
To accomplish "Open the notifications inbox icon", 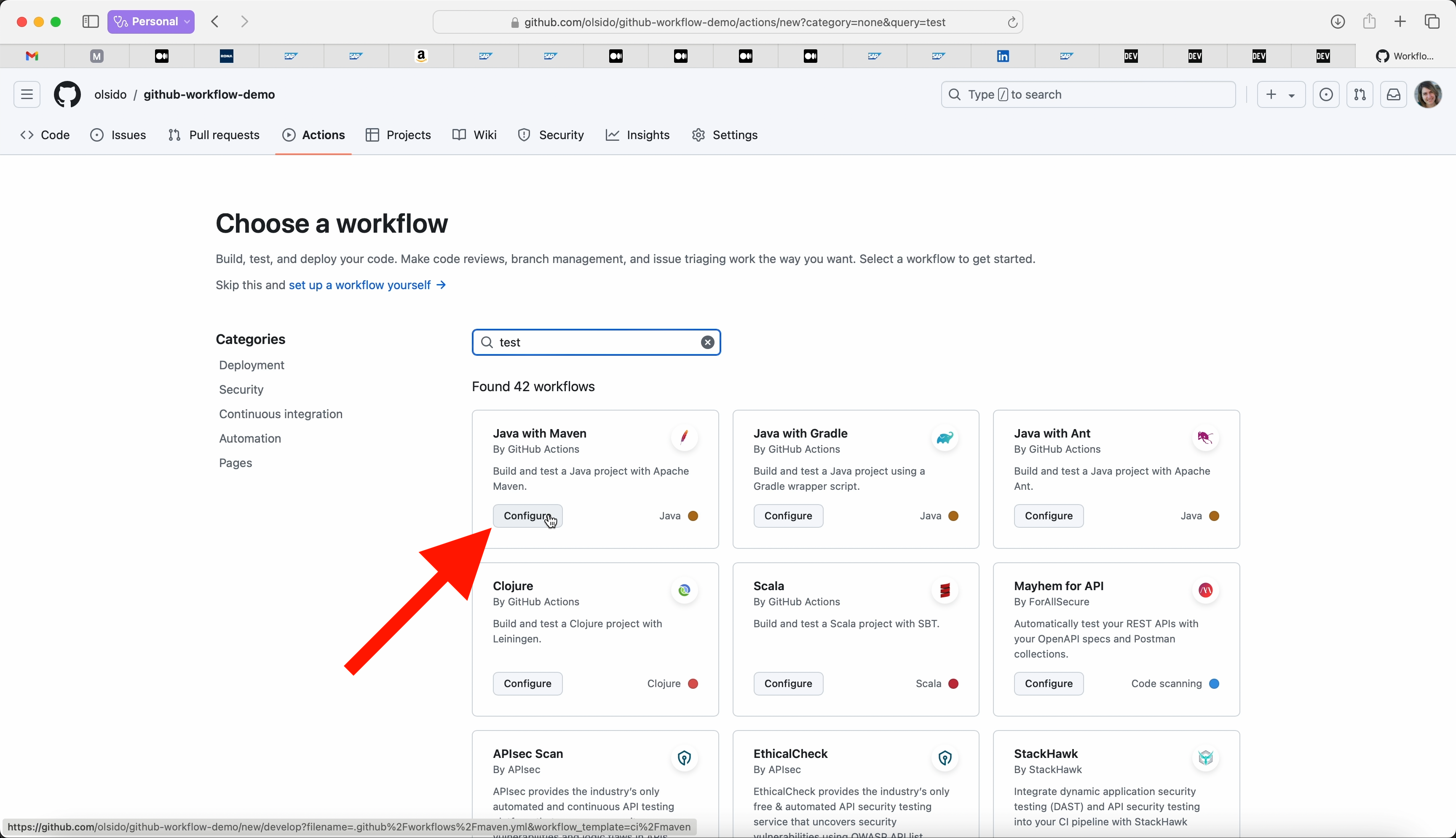I will pos(1393,94).
